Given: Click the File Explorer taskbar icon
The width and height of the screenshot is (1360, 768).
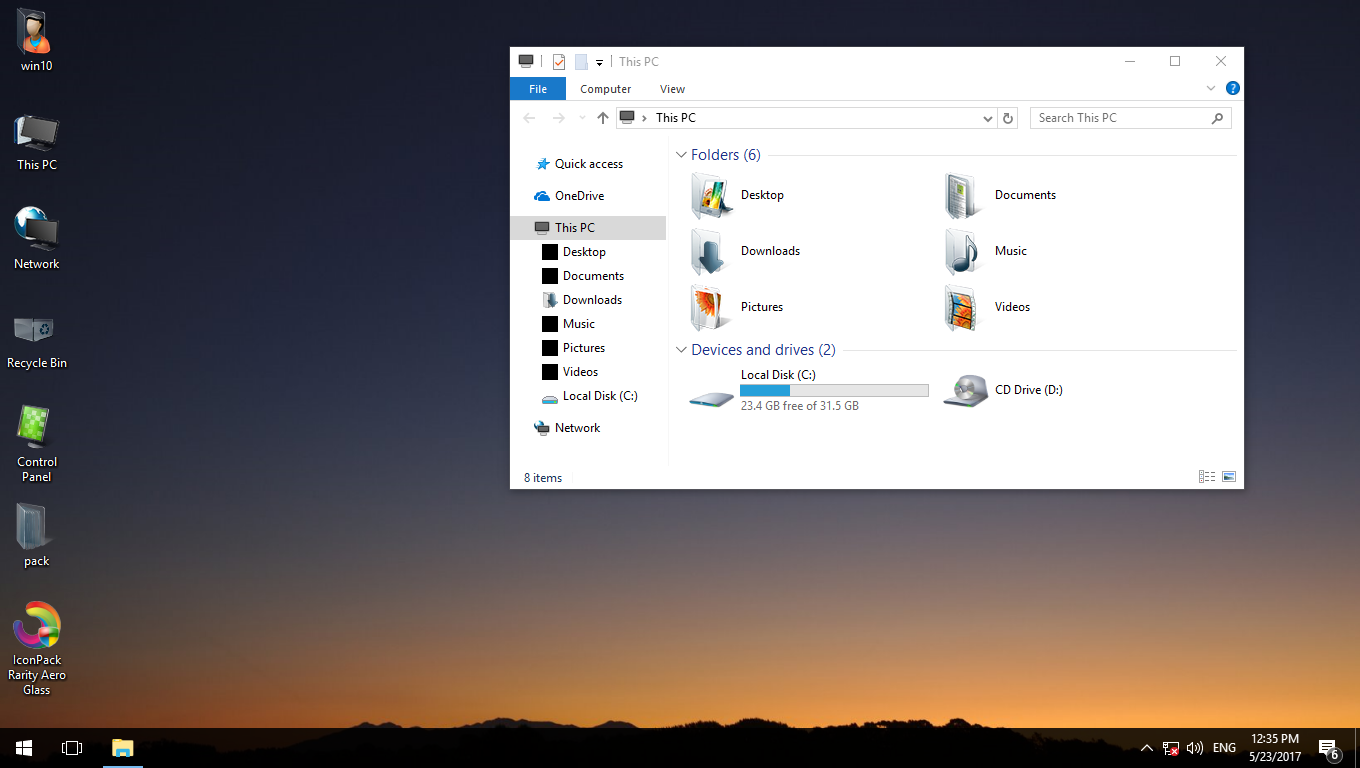Looking at the screenshot, I should pos(122,748).
